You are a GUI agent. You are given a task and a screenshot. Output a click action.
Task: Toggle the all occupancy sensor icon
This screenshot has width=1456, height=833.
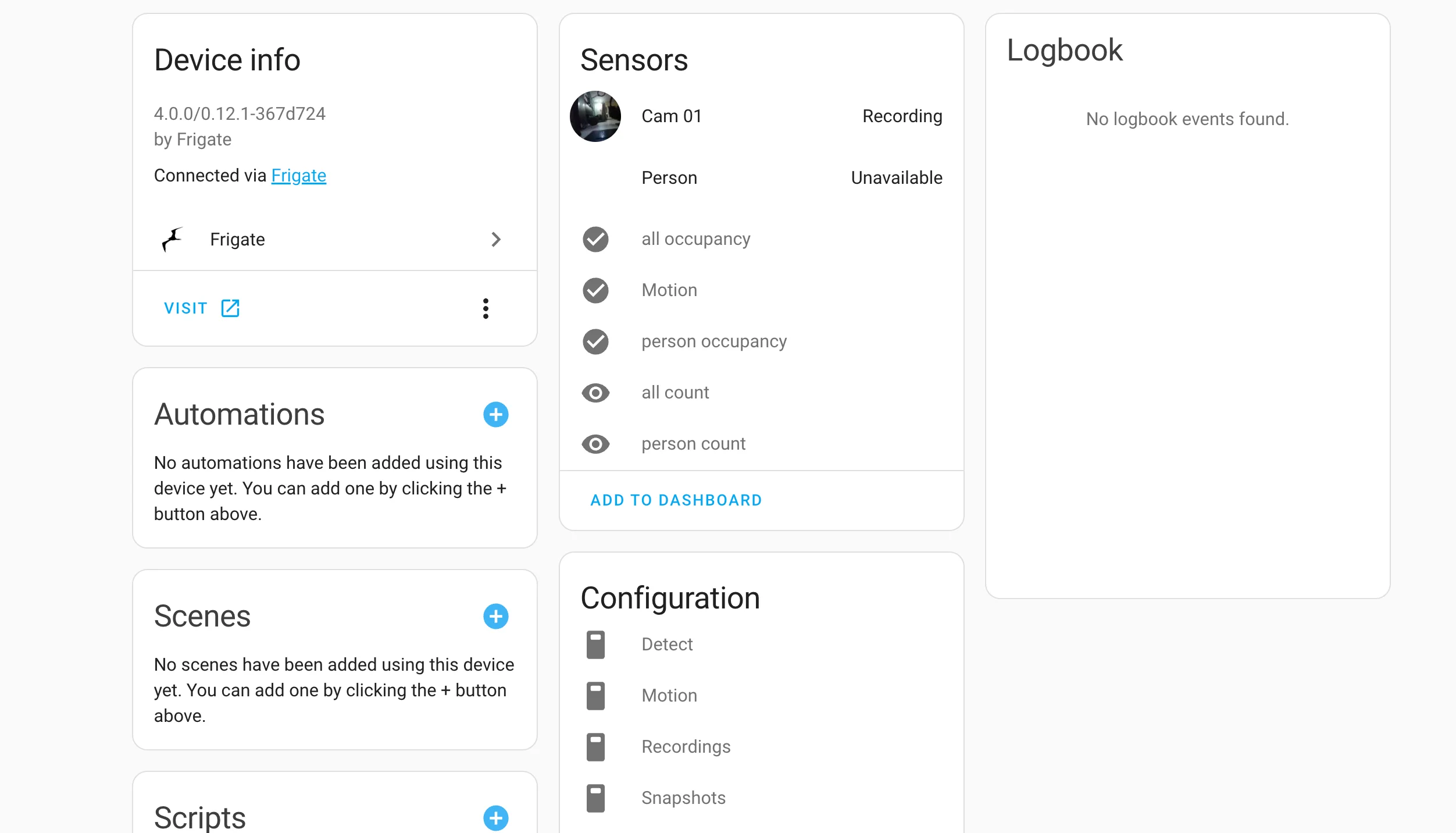coord(596,239)
